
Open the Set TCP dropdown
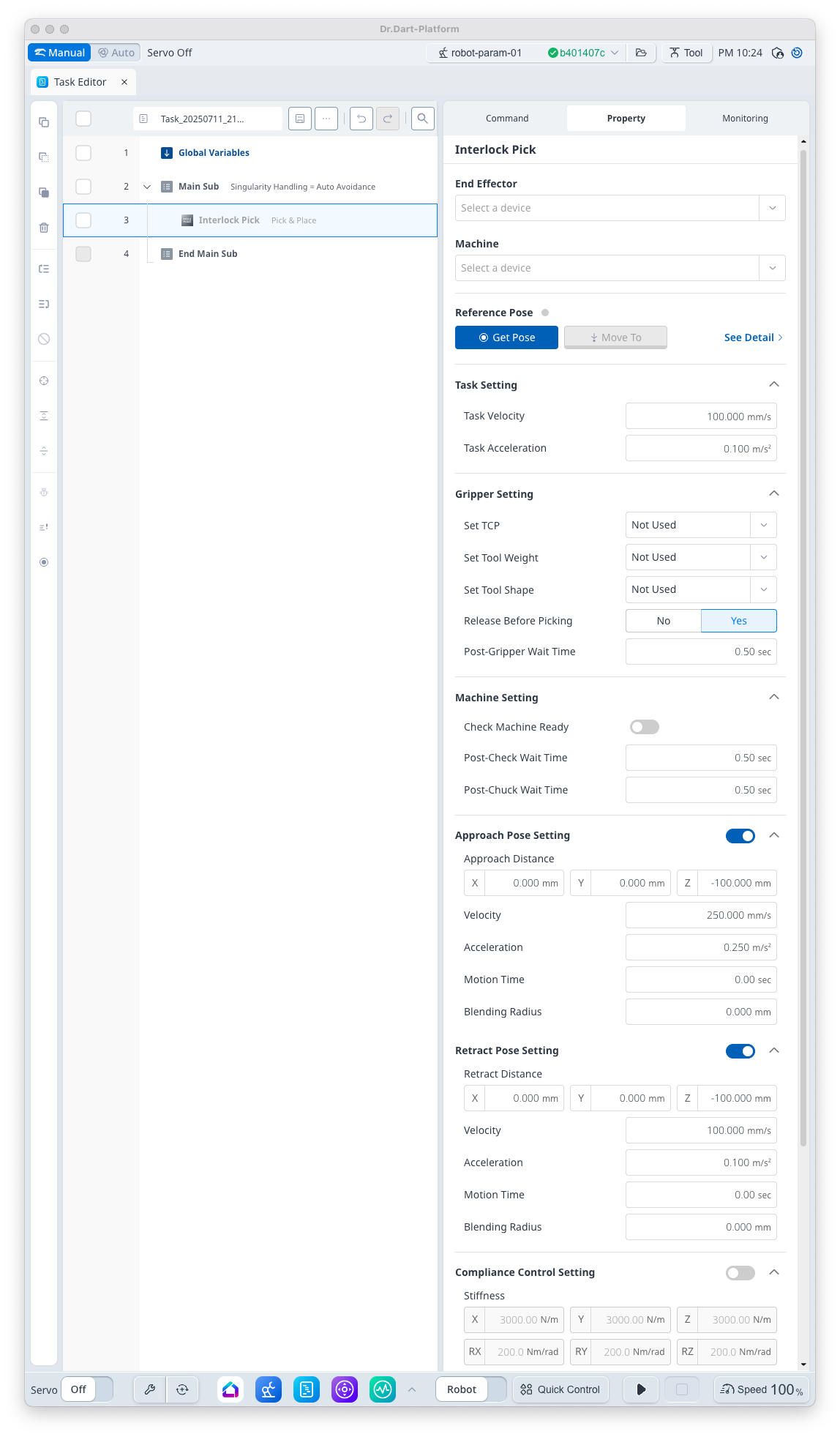701,525
